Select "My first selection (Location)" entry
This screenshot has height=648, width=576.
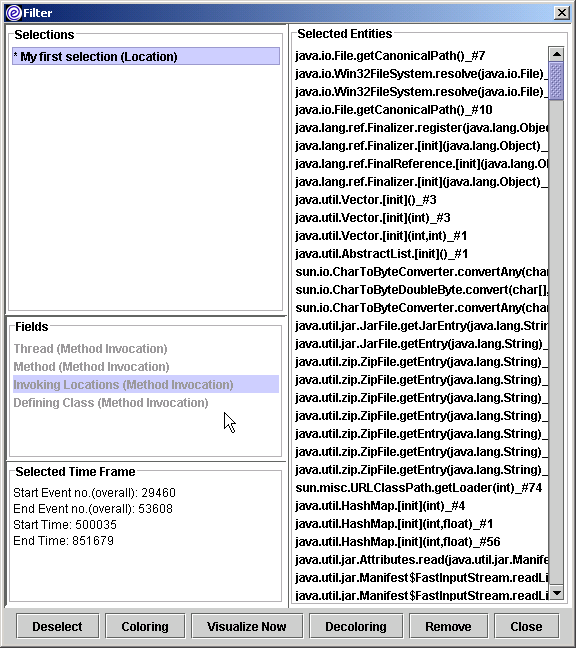[x=146, y=57]
